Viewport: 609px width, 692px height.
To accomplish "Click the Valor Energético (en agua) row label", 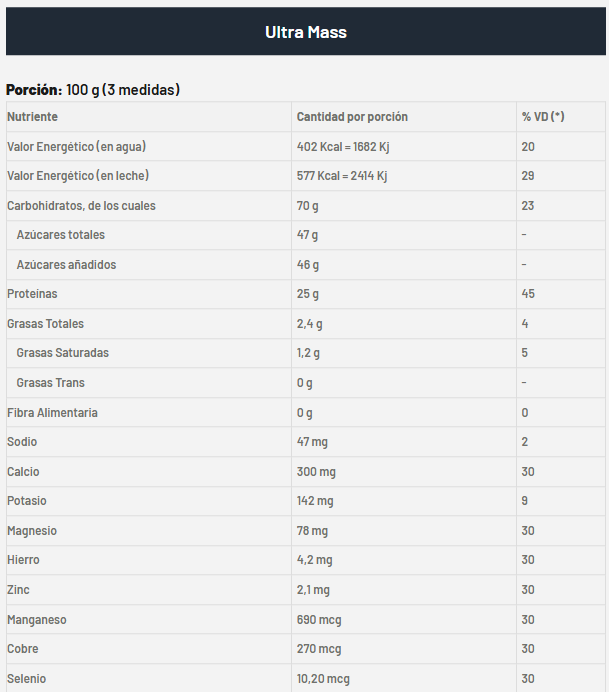I will [x=77, y=147].
